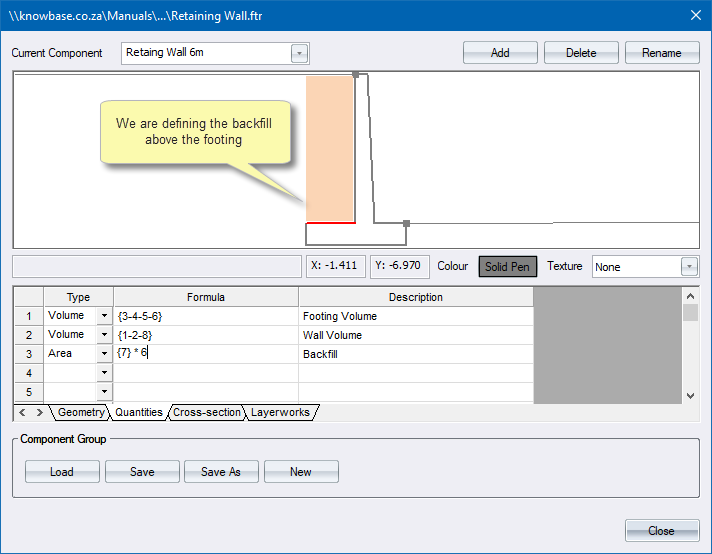712x554 pixels.
Task: Click the Solid Pen colour swatch
Action: coord(507,267)
